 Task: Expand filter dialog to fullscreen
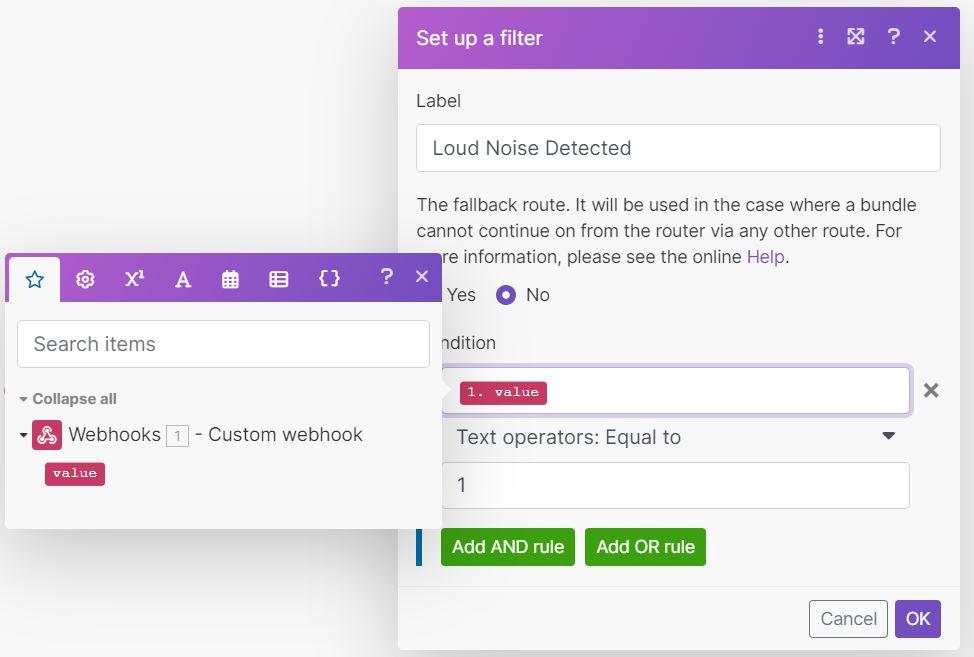point(856,37)
